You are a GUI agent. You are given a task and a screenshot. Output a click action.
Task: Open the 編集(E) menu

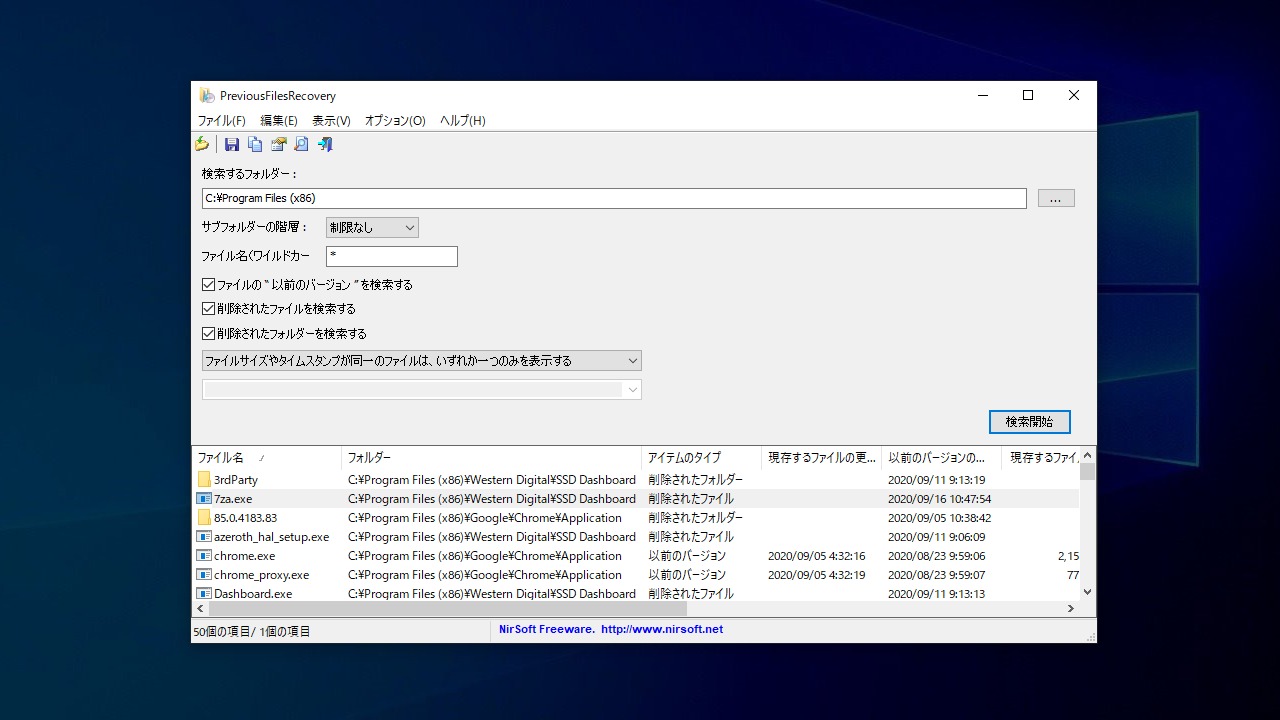[x=279, y=121]
